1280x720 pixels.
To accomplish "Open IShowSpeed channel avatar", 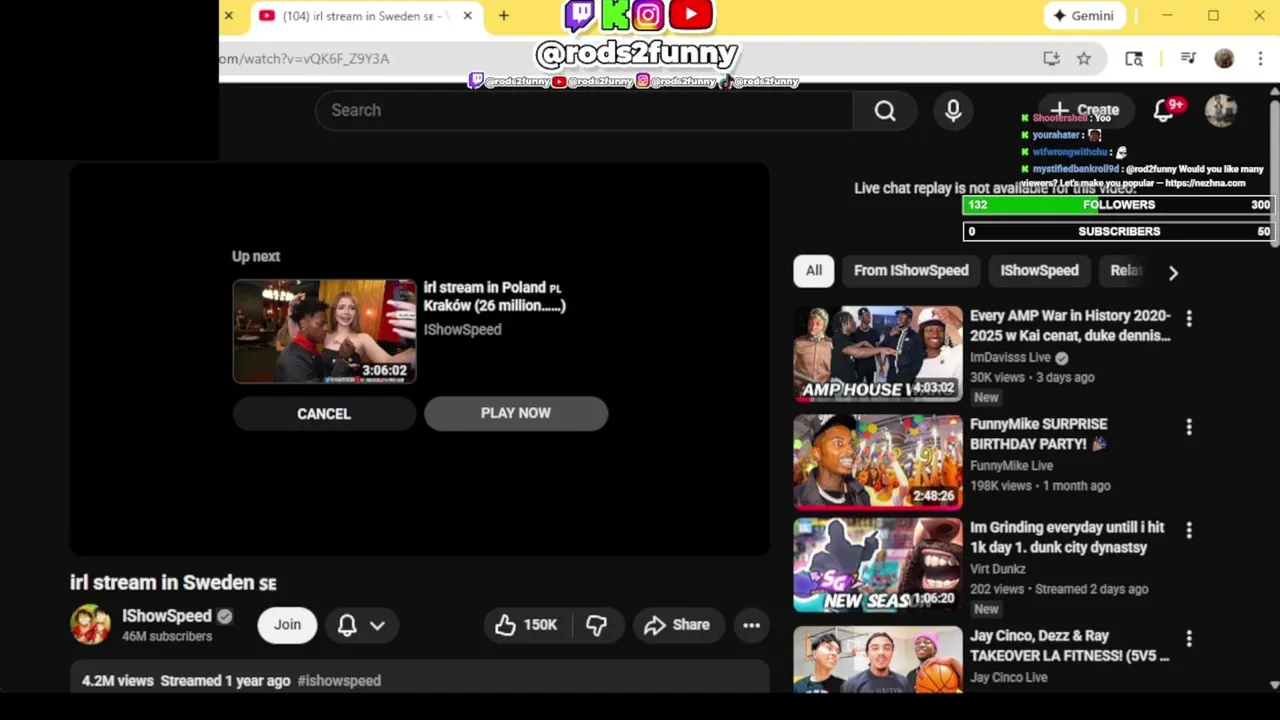I will (90, 624).
